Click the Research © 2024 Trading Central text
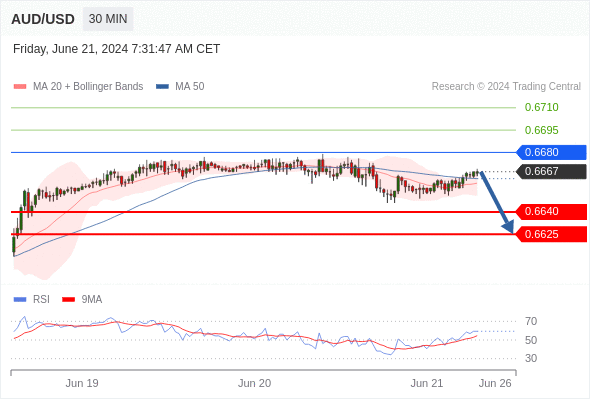Image resolution: width=590 pixels, height=400 pixels. coord(506,87)
